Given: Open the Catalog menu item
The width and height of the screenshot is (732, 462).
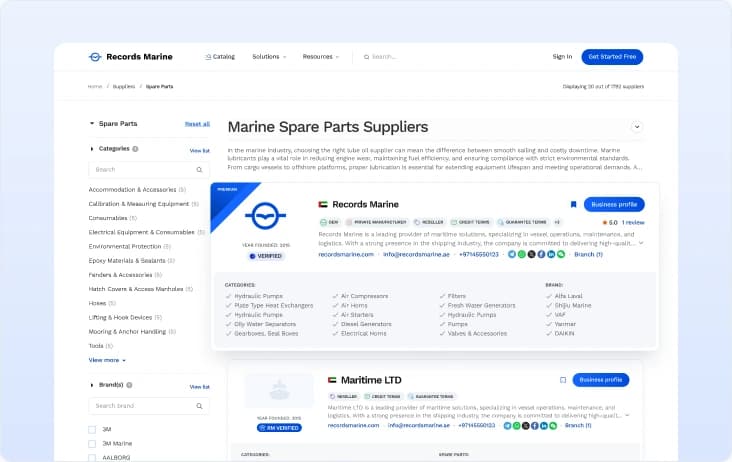Looking at the screenshot, I should click(220, 57).
